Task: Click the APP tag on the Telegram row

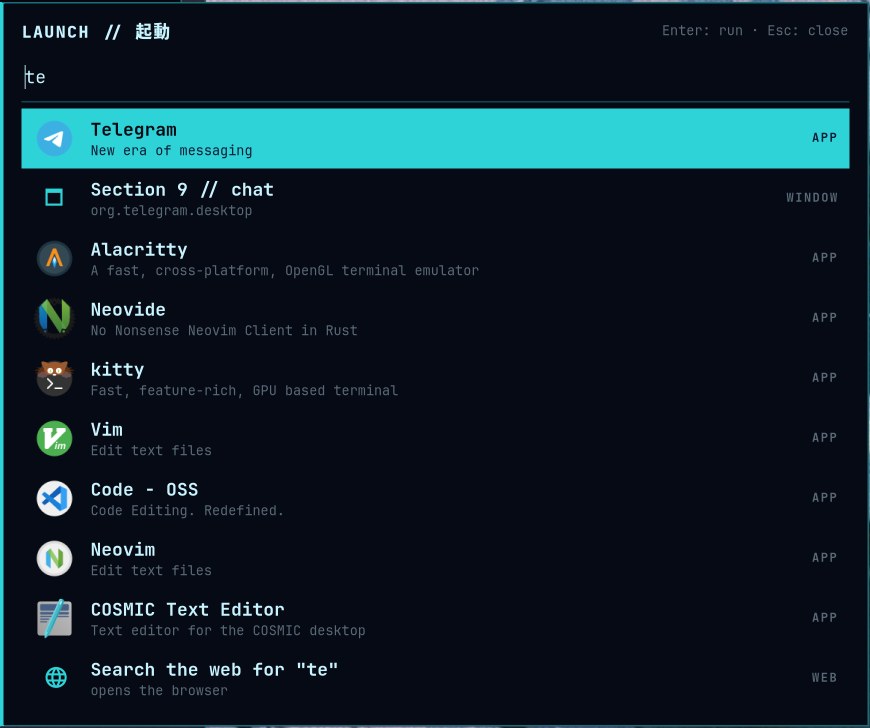Action: [825, 138]
